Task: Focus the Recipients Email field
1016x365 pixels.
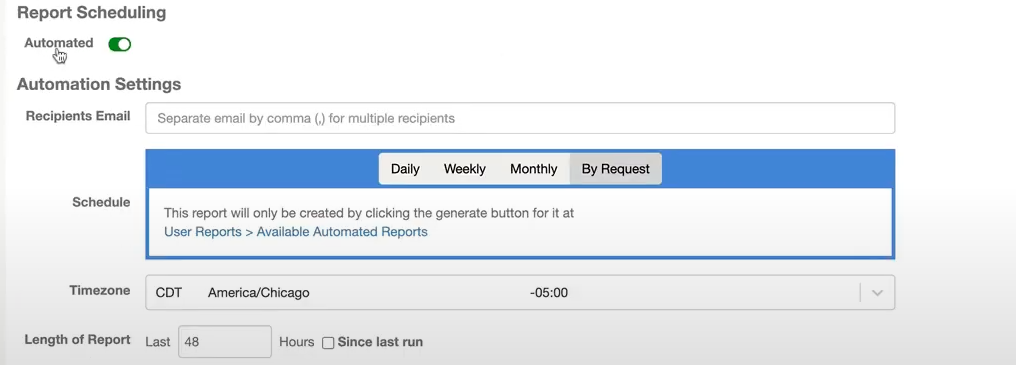Action: [x=520, y=118]
